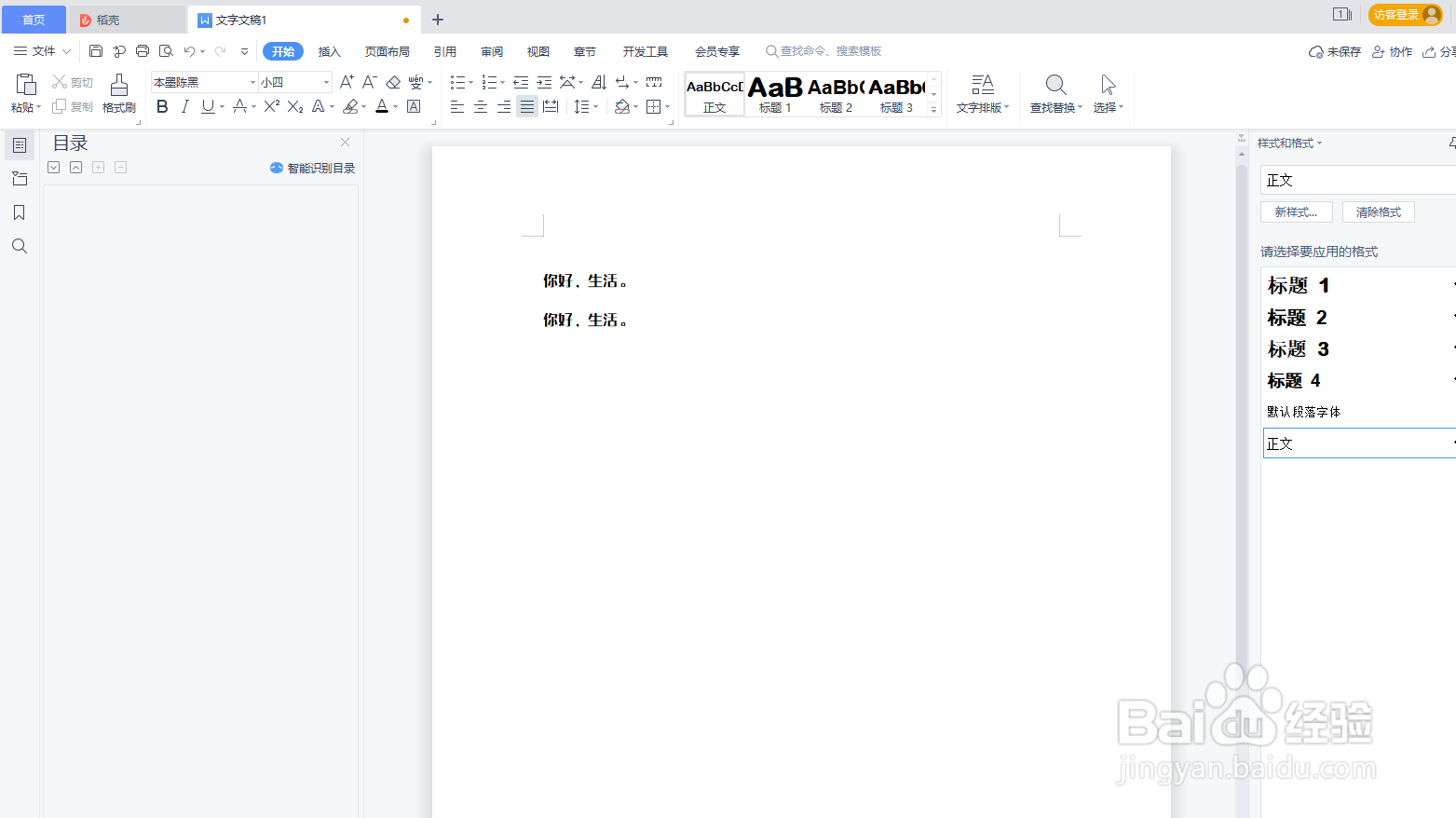
Task: Switch to the 插入 tab
Action: point(330,51)
